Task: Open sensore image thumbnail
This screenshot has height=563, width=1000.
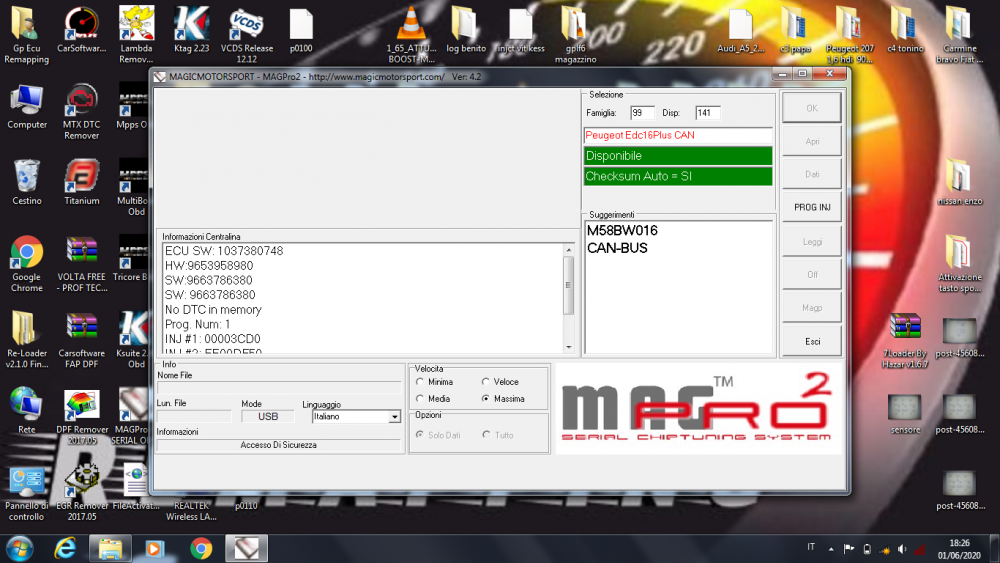Action: coord(905,414)
